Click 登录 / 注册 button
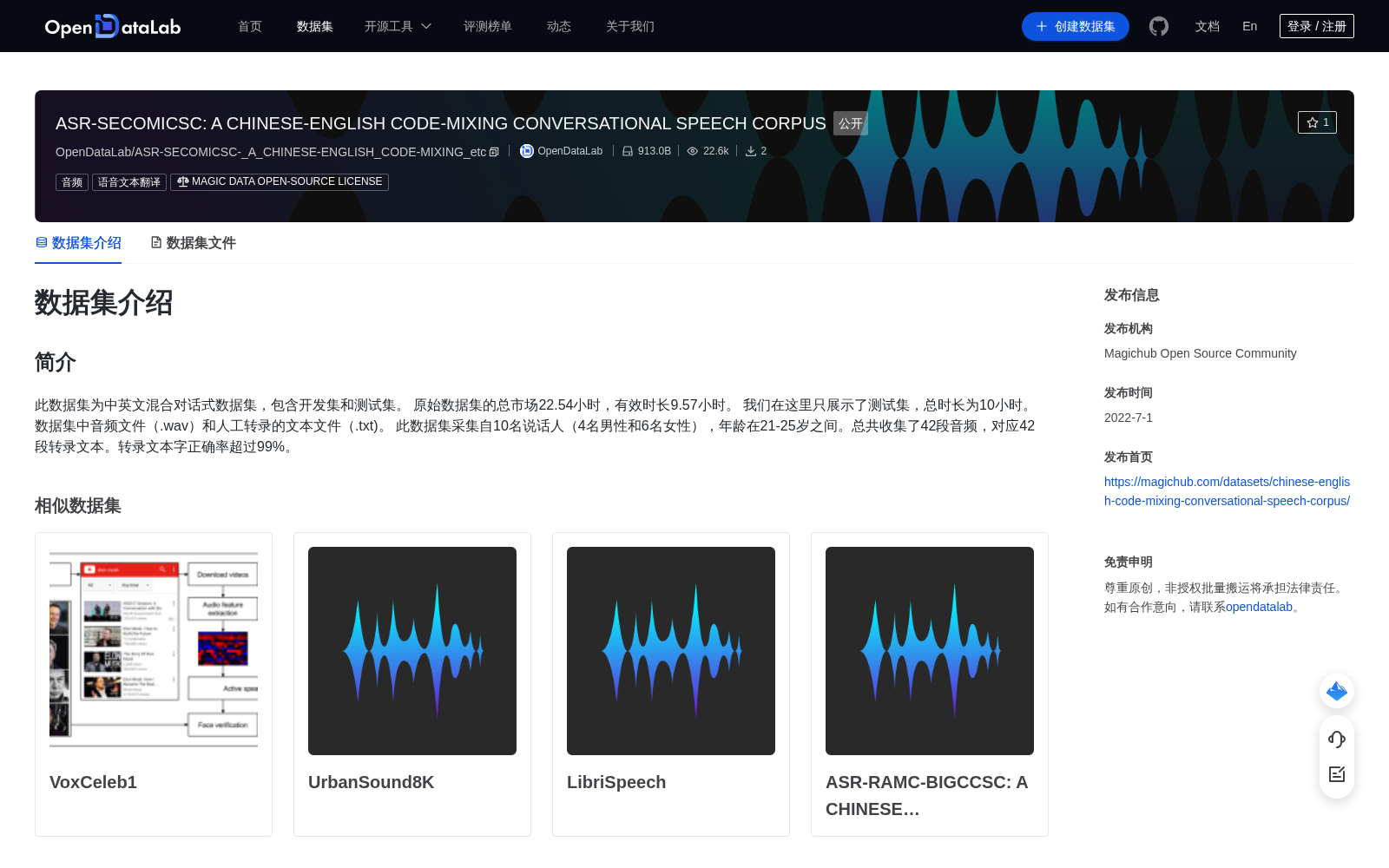This screenshot has height=868, width=1389. click(x=1317, y=26)
